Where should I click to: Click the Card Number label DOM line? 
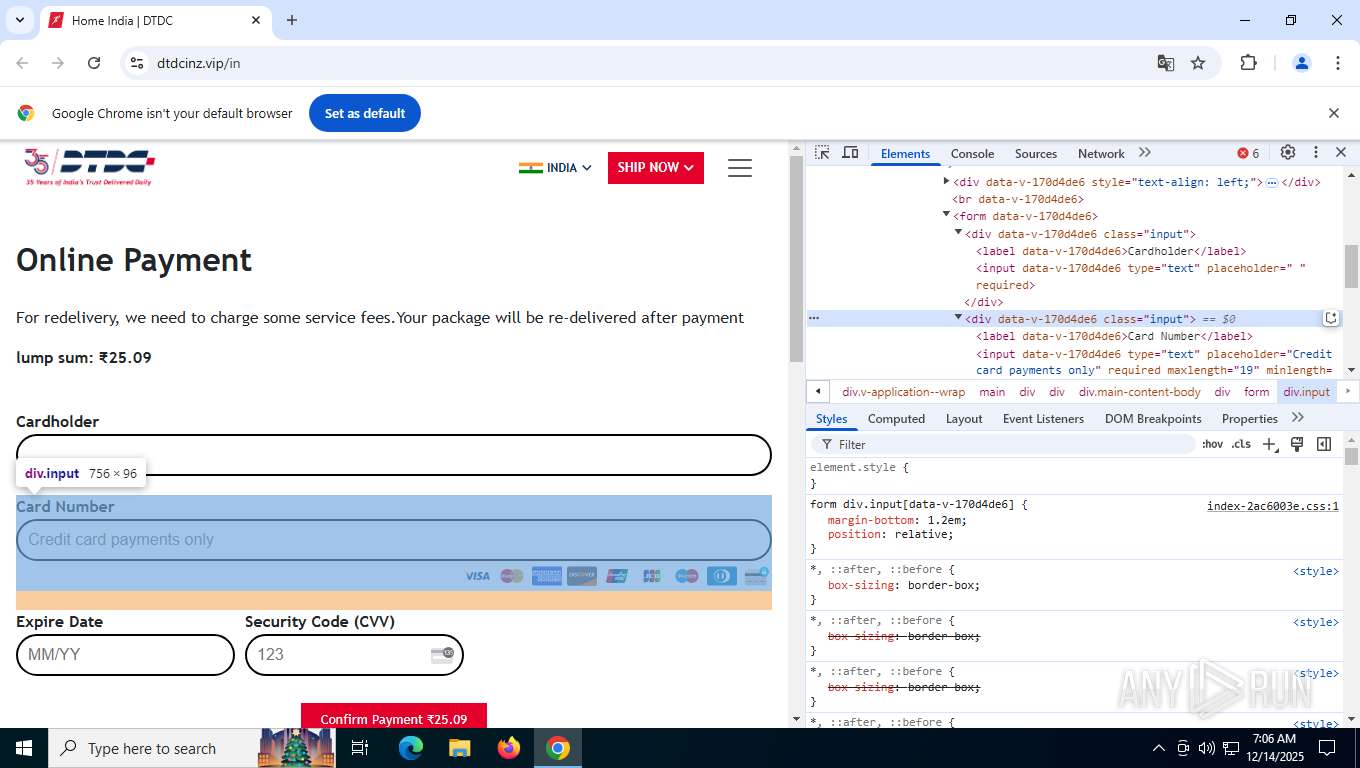click(1112, 336)
